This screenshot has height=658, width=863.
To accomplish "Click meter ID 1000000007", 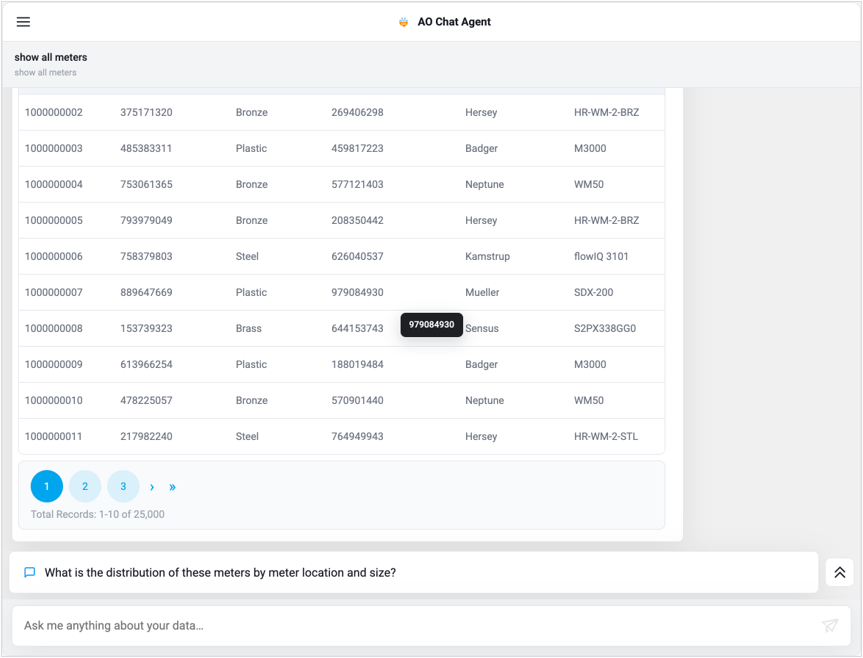I will [x=54, y=292].
